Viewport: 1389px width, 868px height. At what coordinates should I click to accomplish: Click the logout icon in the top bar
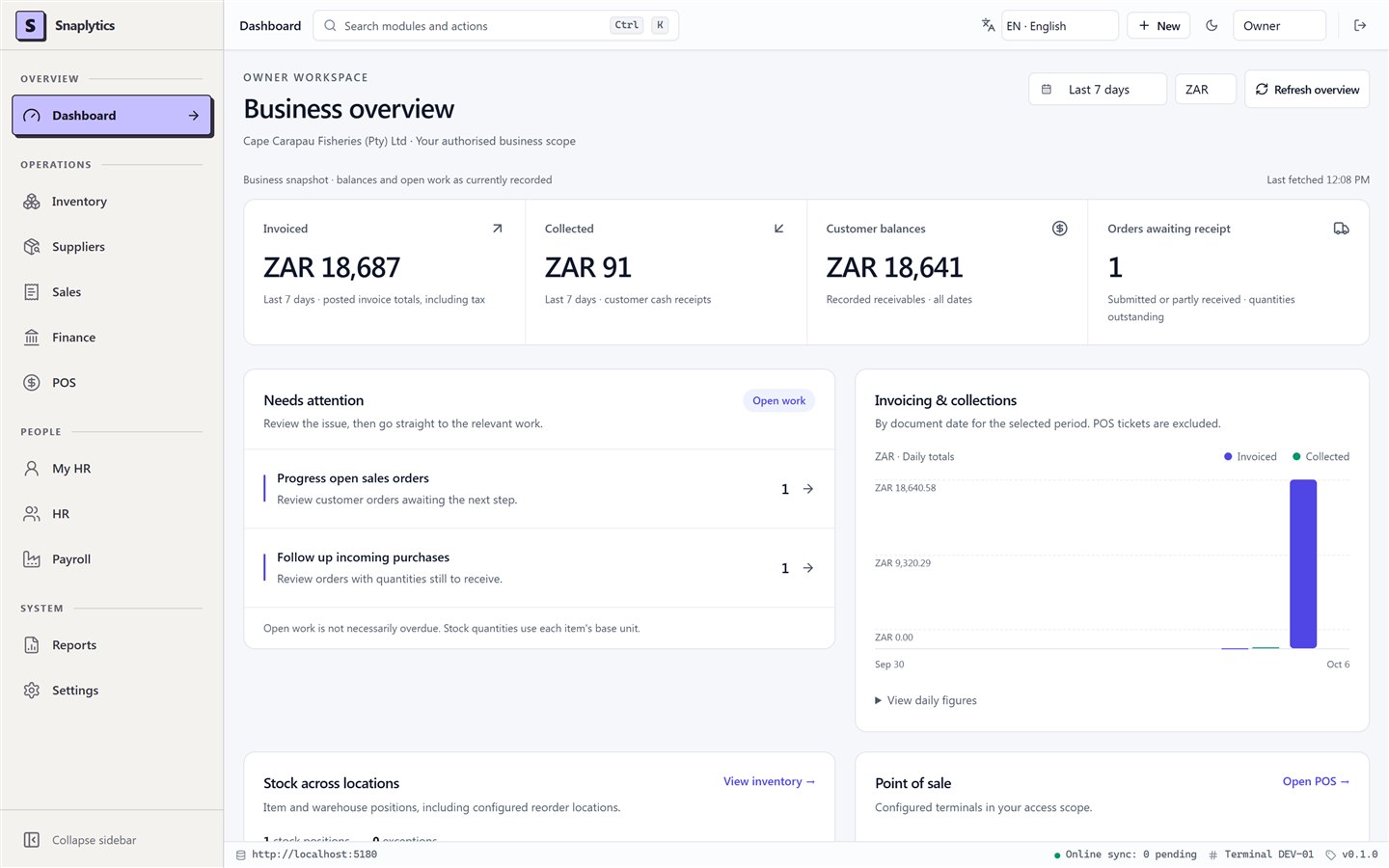(1360, 26)
